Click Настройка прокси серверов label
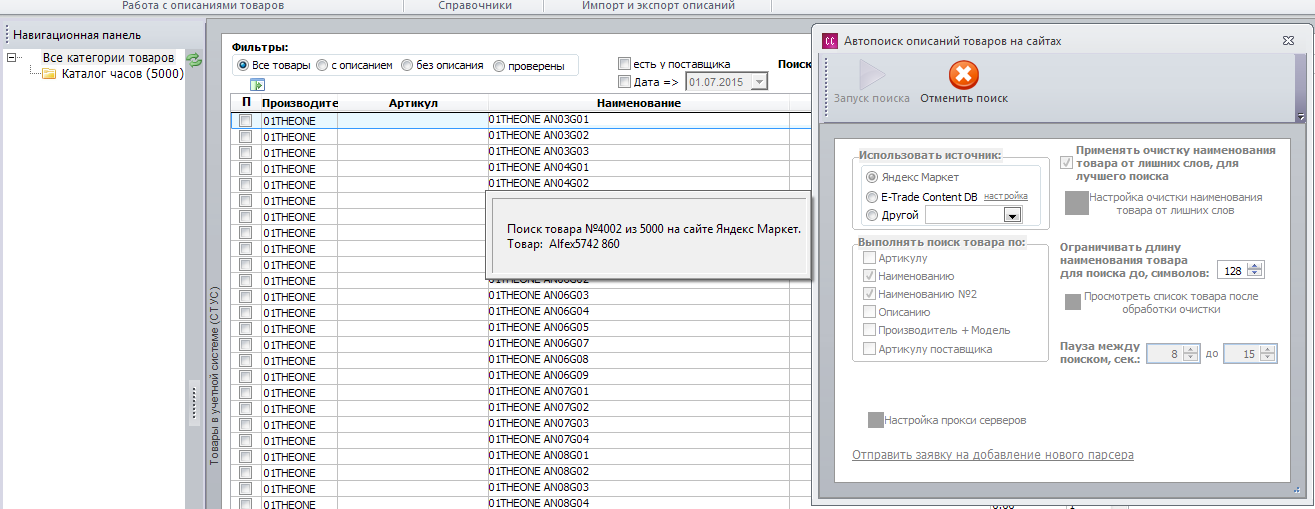This screenshot has height=509, width=1315. (x=955, y=420)
